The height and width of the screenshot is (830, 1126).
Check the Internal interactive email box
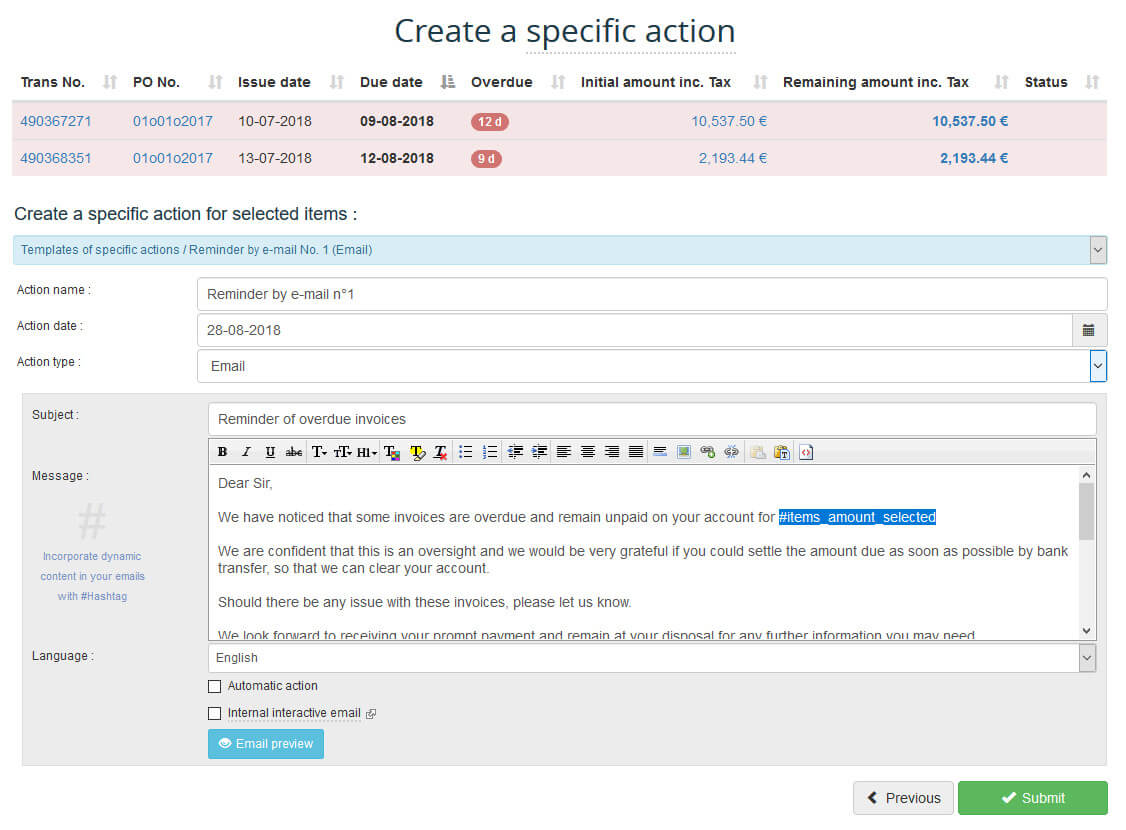(x=214, y=714)
